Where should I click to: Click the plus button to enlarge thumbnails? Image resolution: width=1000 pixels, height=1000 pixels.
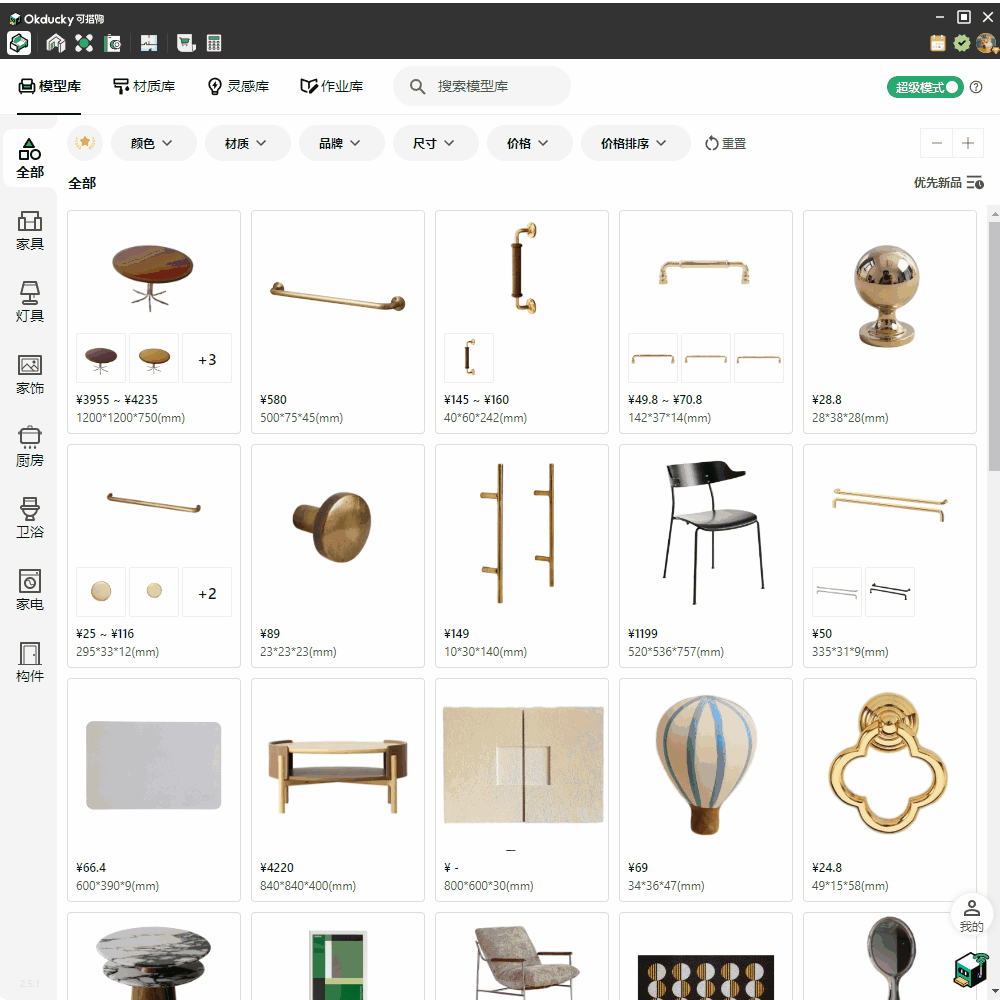pos(967,143)
